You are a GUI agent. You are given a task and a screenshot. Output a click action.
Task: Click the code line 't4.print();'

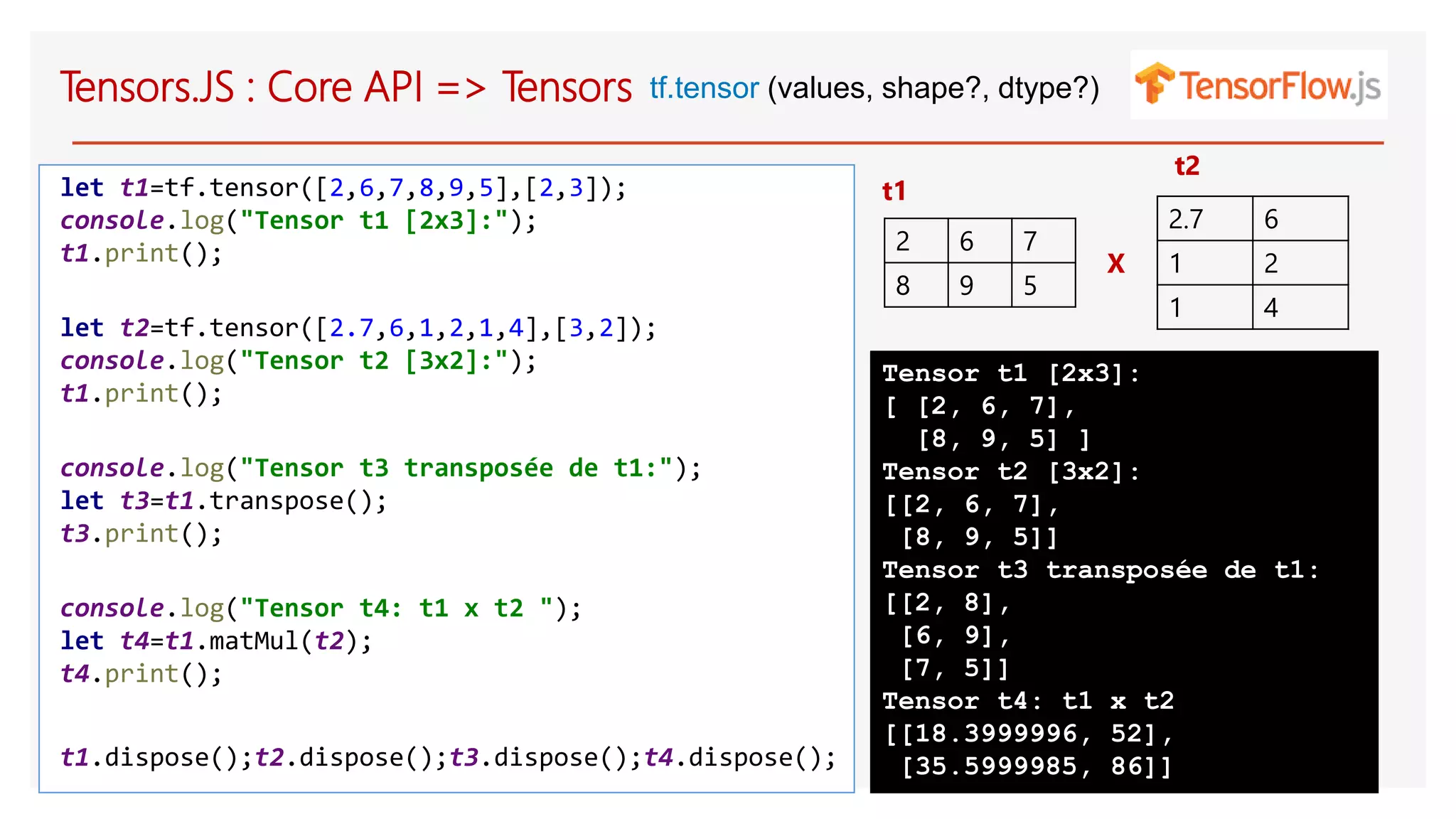click(141, 673)
